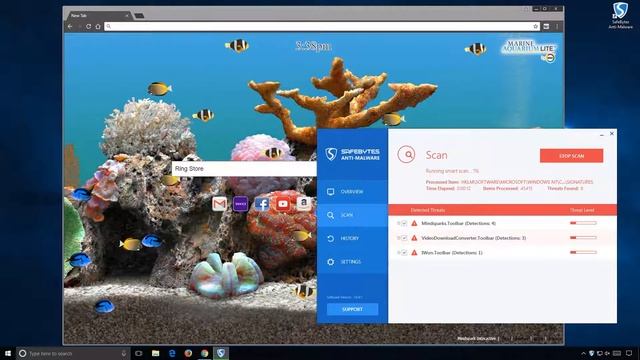The width and height of the screenshot is (640, 360).
Task: Bookmark the page with the star icon
Action: [x=535, y=27]
